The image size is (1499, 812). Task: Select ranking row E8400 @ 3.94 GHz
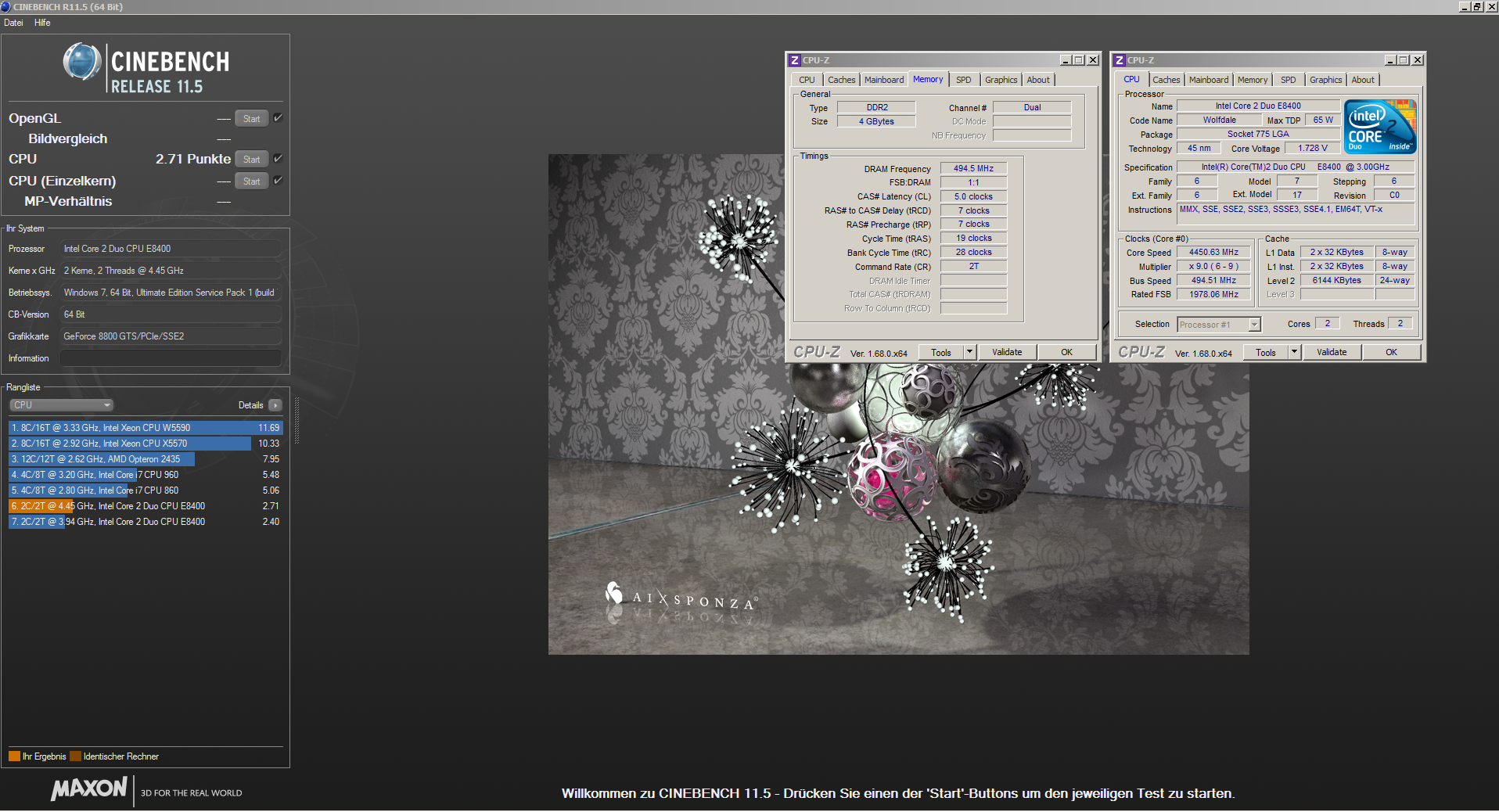145,522
